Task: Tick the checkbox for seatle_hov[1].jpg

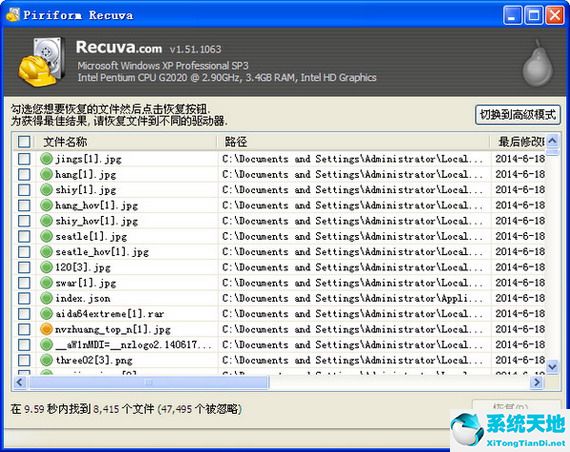Action: coord(24,252)
